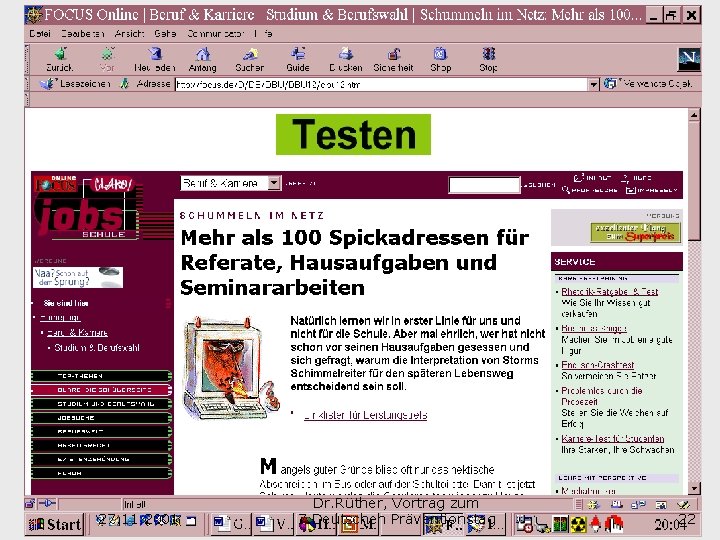Open the Verwandte Objekte button
Screen dimensions: 720x540
647,84
